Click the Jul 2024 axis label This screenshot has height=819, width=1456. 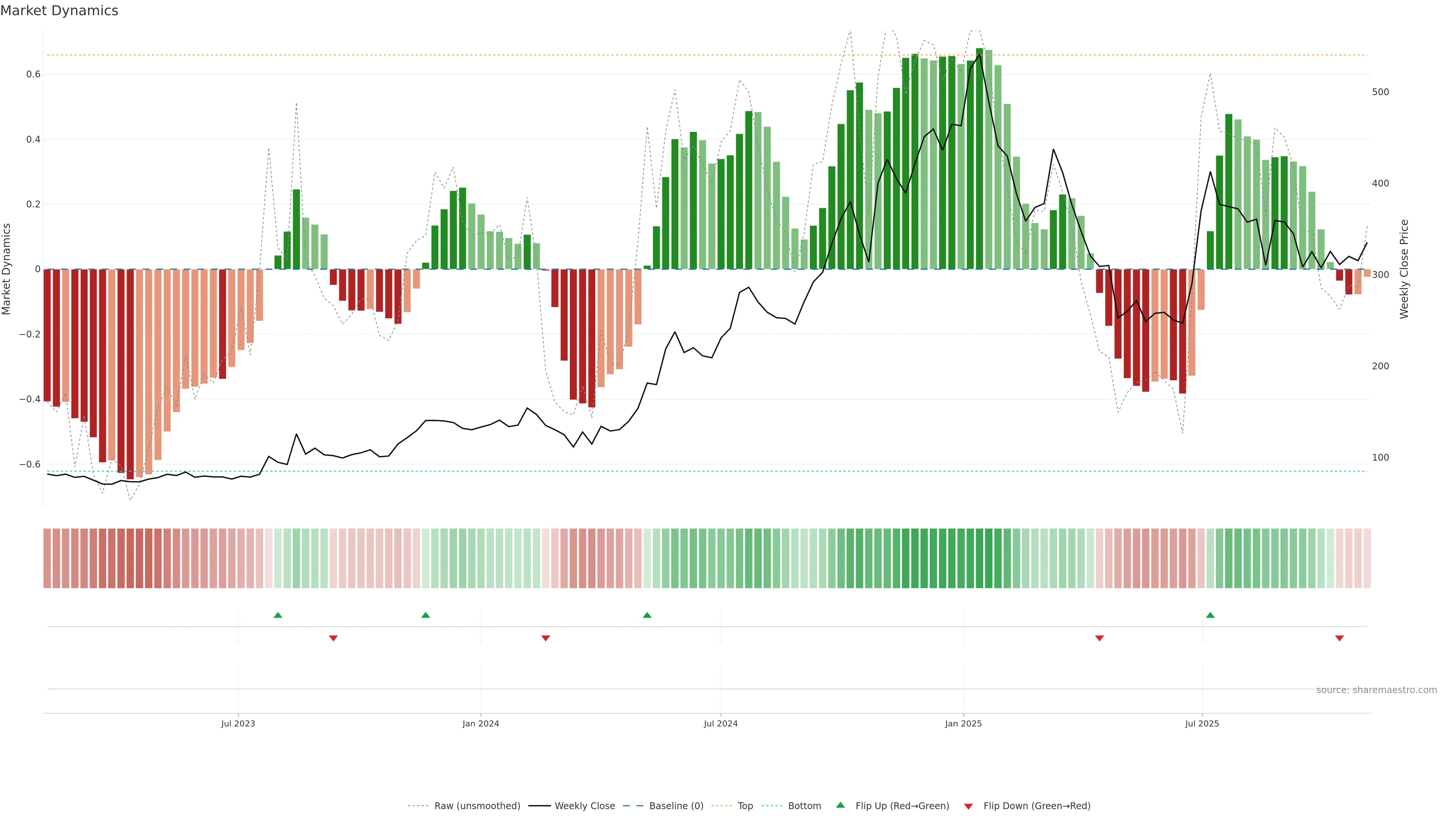(721, 723)
